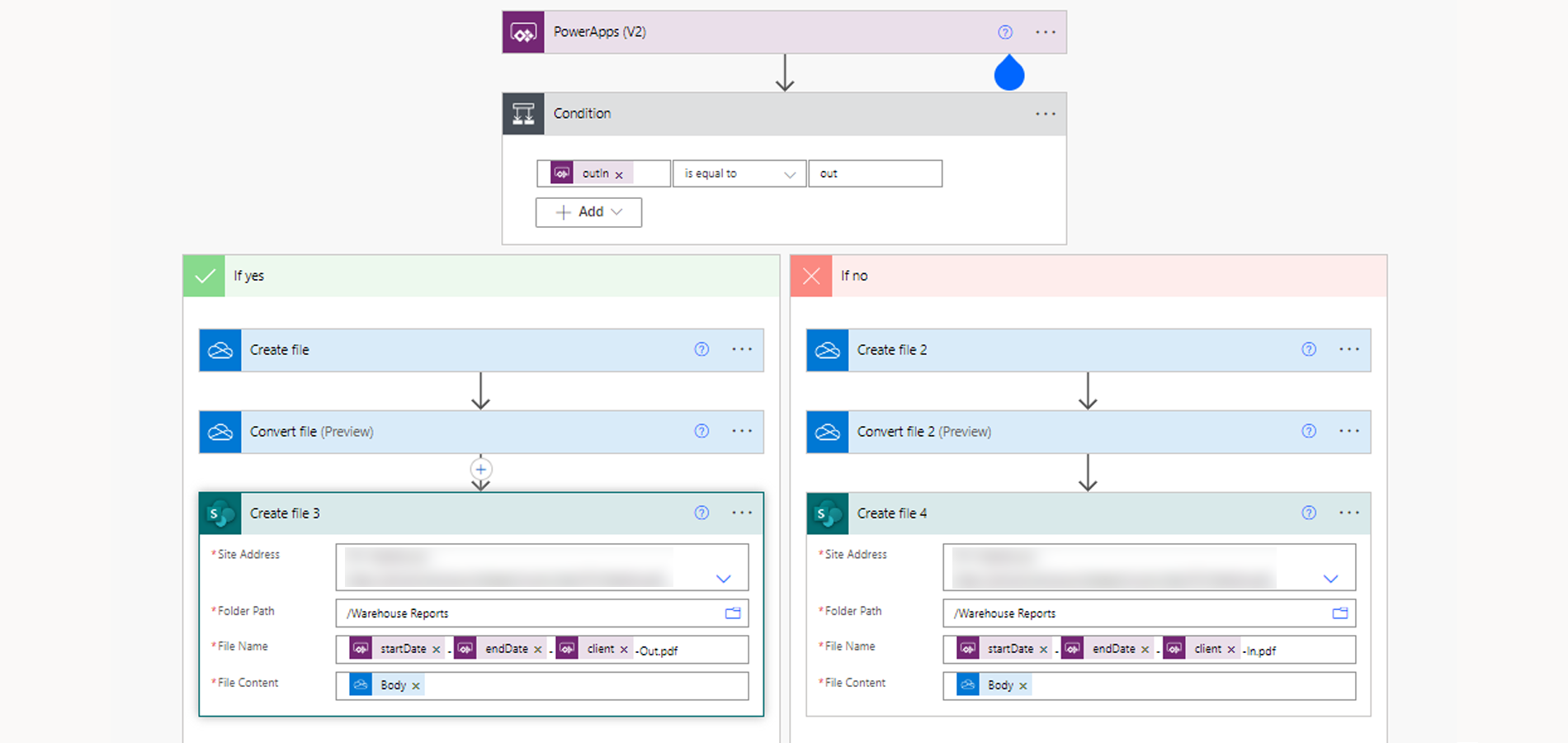Screen dimensions: 1568x743
Task: Remove the outIn token from condition
Action: [619, 174]
